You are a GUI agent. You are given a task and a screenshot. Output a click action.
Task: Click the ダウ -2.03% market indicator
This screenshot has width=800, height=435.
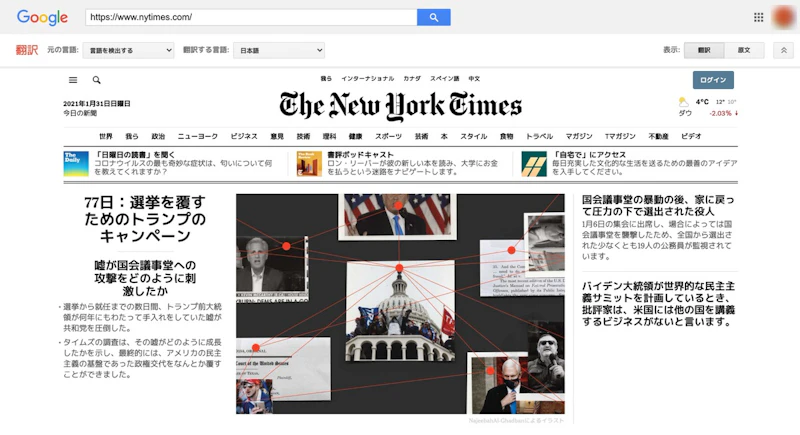click(x=708, y=113)
